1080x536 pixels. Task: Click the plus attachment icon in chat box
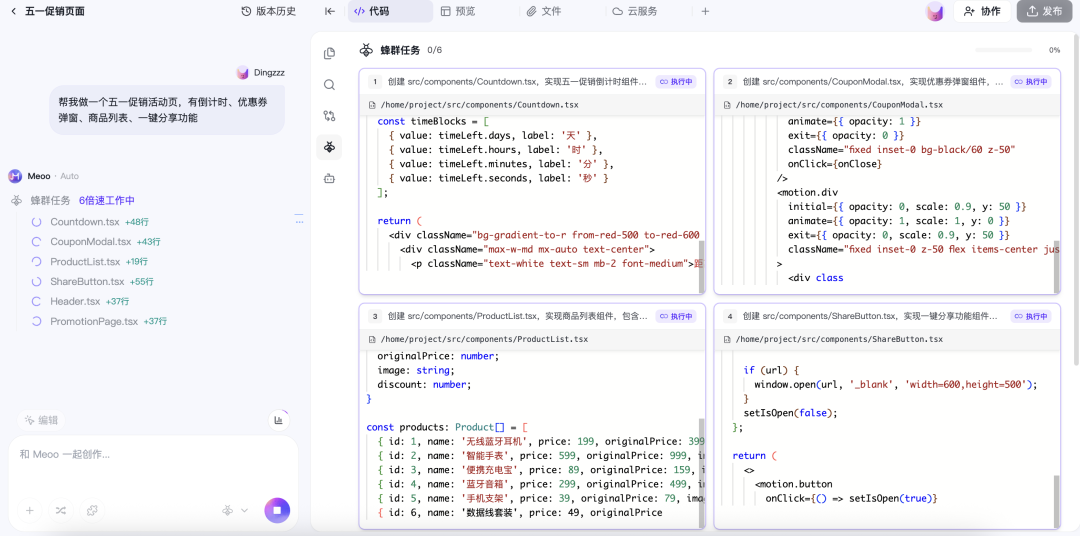pos(30,510)
